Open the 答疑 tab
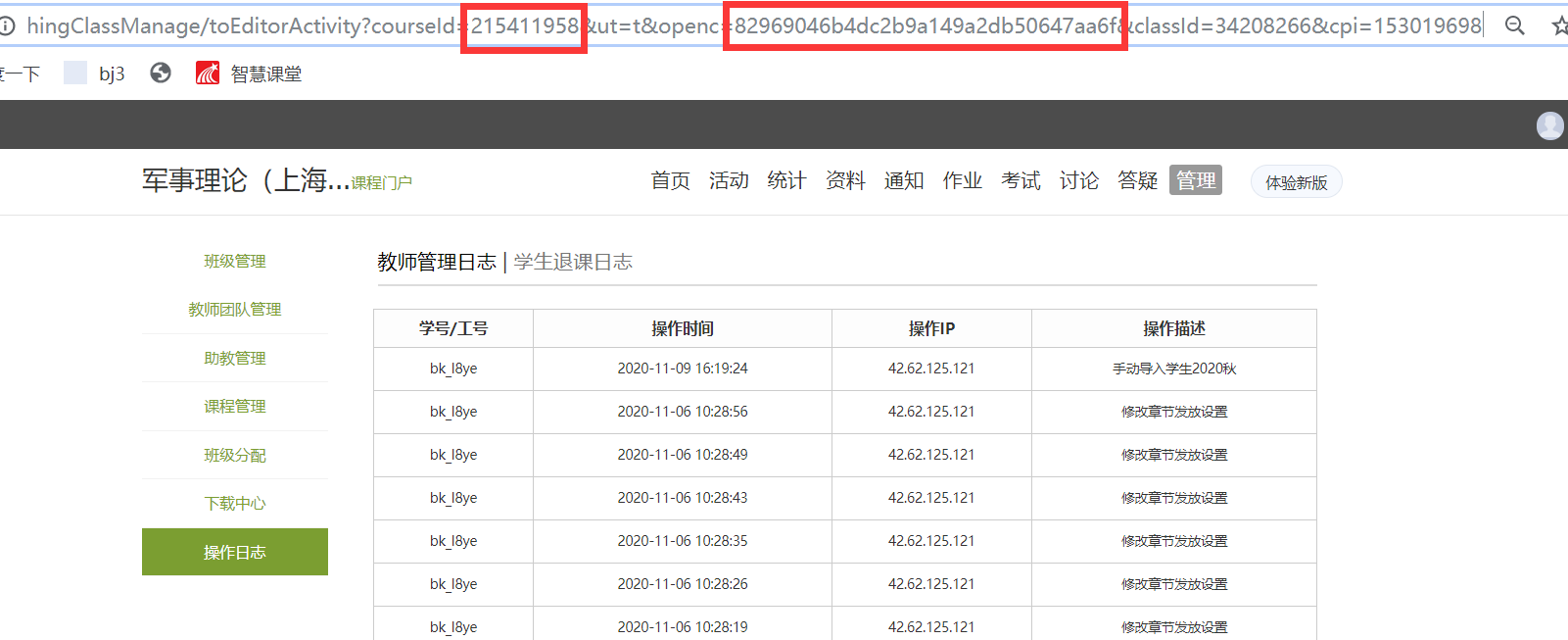Screen dimensions: 1568x640 click(x=1137, y=180)
